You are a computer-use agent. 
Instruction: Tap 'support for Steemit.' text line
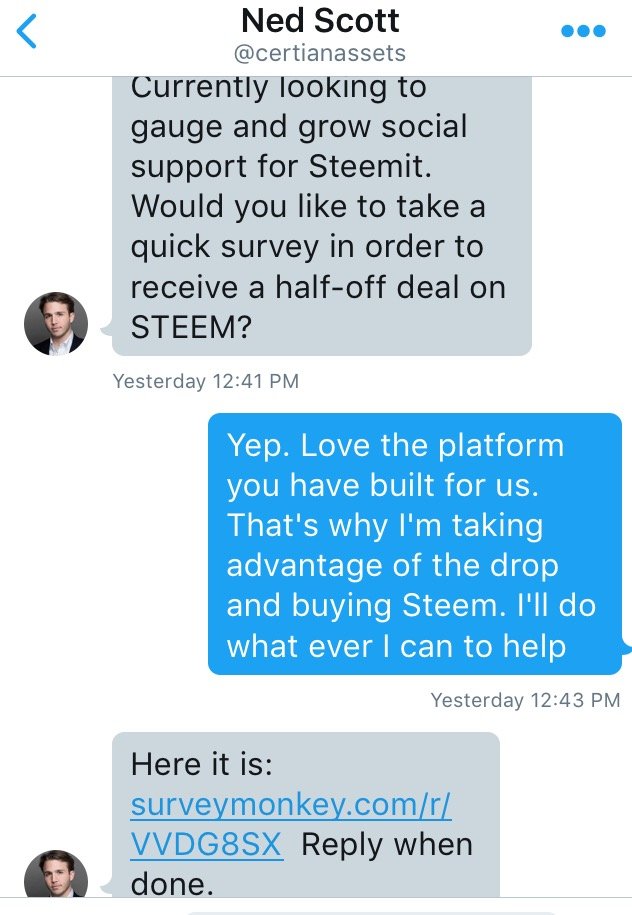281,166
